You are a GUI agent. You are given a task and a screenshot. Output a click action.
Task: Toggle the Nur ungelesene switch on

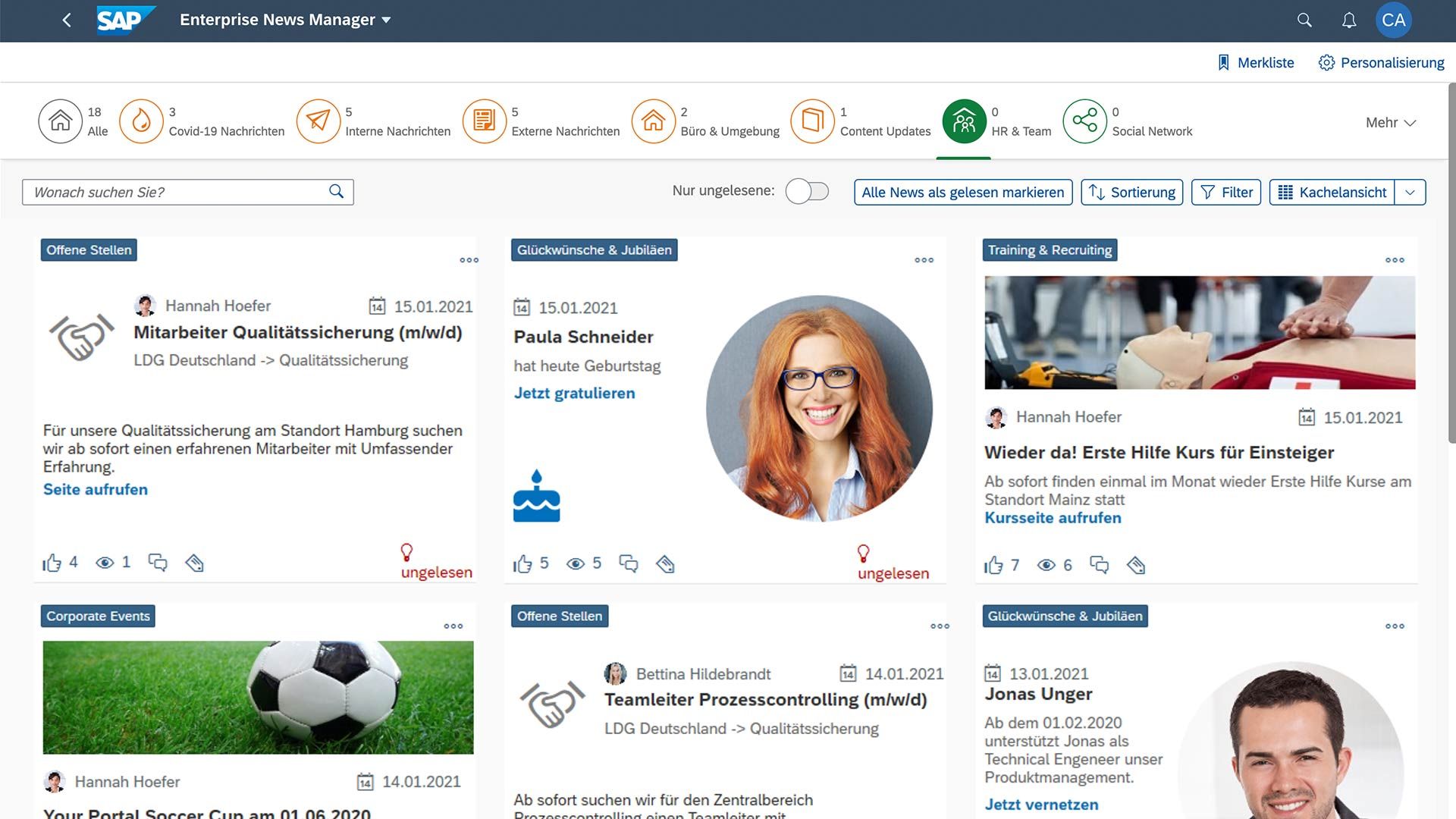tap(806, 190)
